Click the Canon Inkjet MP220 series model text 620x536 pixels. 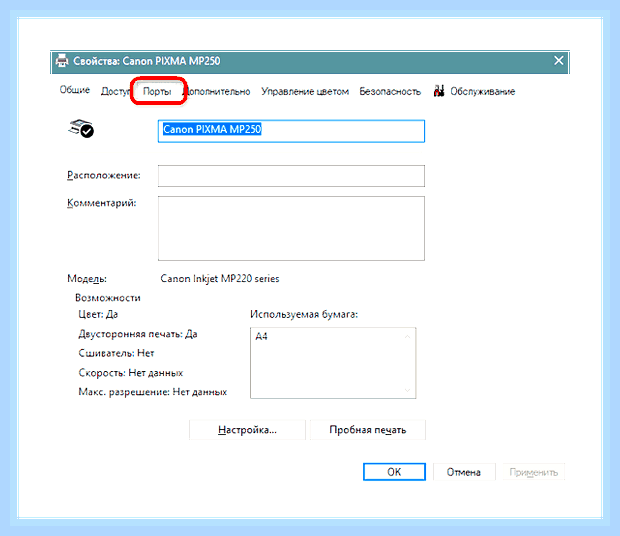[x=220, y=279]
